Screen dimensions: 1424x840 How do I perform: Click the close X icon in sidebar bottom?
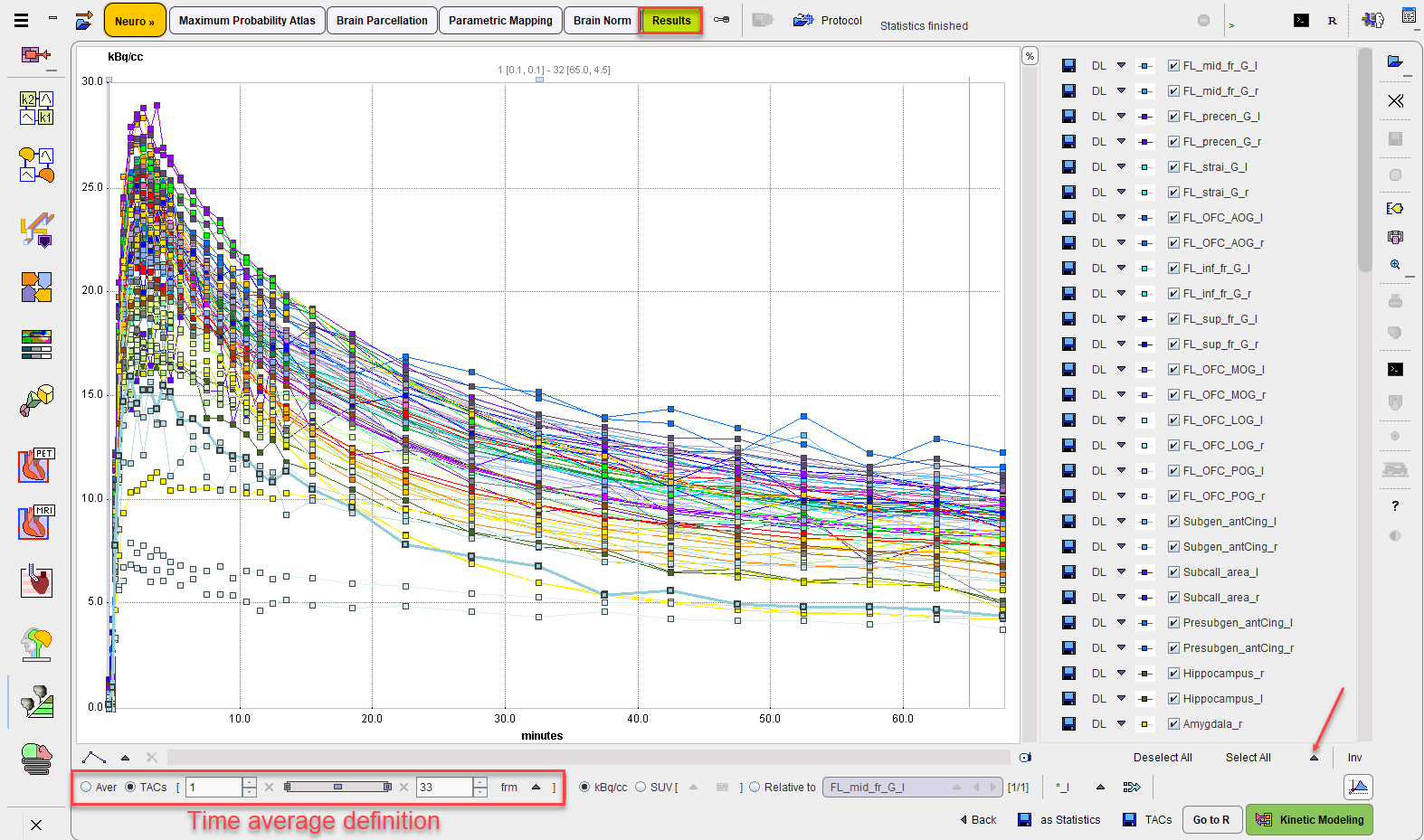tap(35, 825)
